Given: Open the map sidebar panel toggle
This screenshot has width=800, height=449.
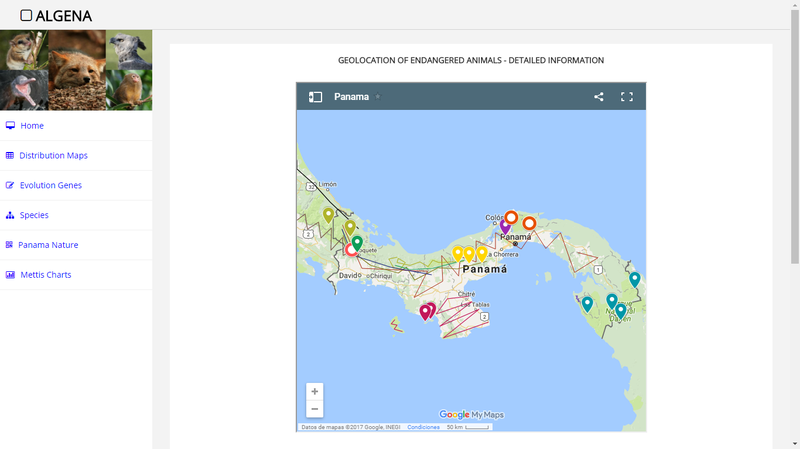Looking at the screenshot, I should [315, 97].
